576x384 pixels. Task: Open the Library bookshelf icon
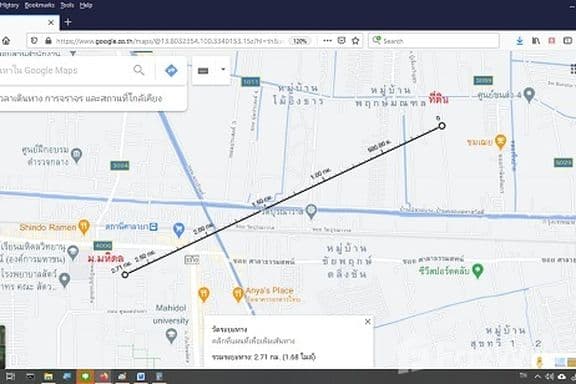tap(536, 41)
